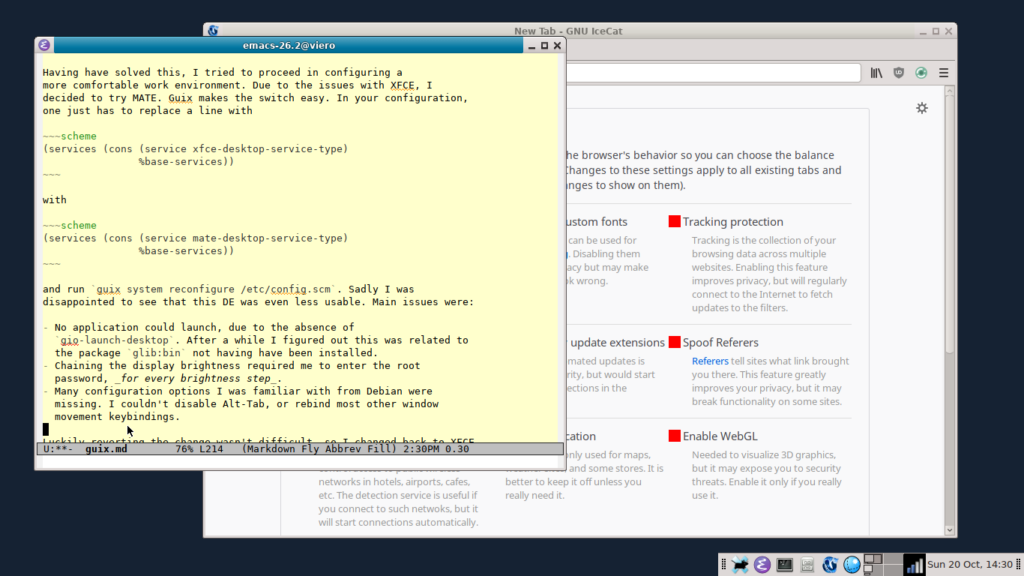Click the IceCat browser icon in taskbar
1024x576 pixels.
[x=829, y=565]
